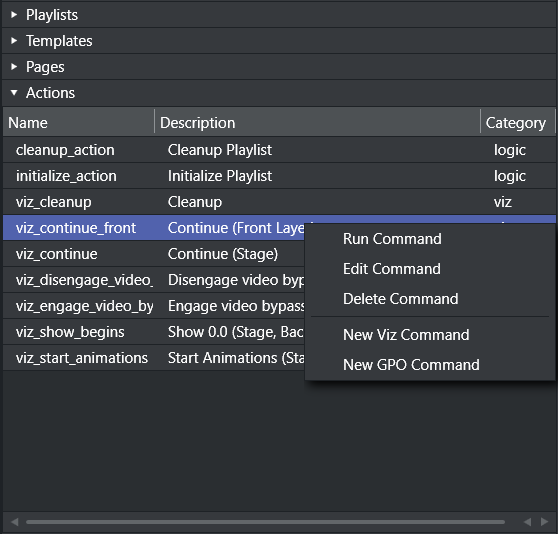Select the viz_cleanup action row
The width and height of the screenshot is (558, 534).
(279, 202)
